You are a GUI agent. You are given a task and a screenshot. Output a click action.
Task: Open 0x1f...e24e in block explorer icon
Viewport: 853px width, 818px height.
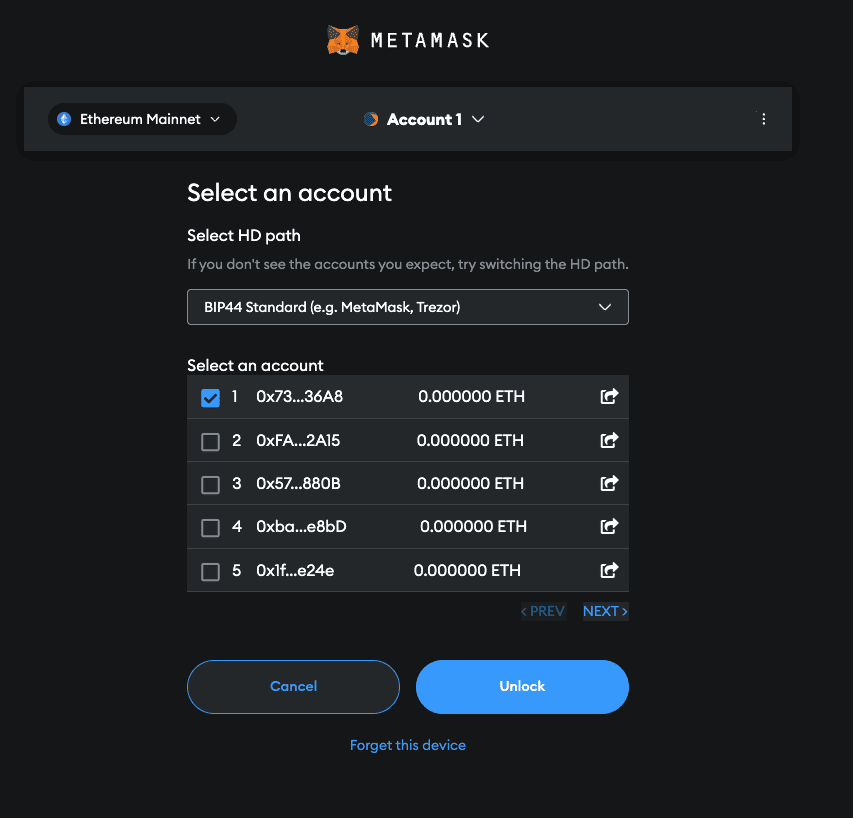click(609, 570)
